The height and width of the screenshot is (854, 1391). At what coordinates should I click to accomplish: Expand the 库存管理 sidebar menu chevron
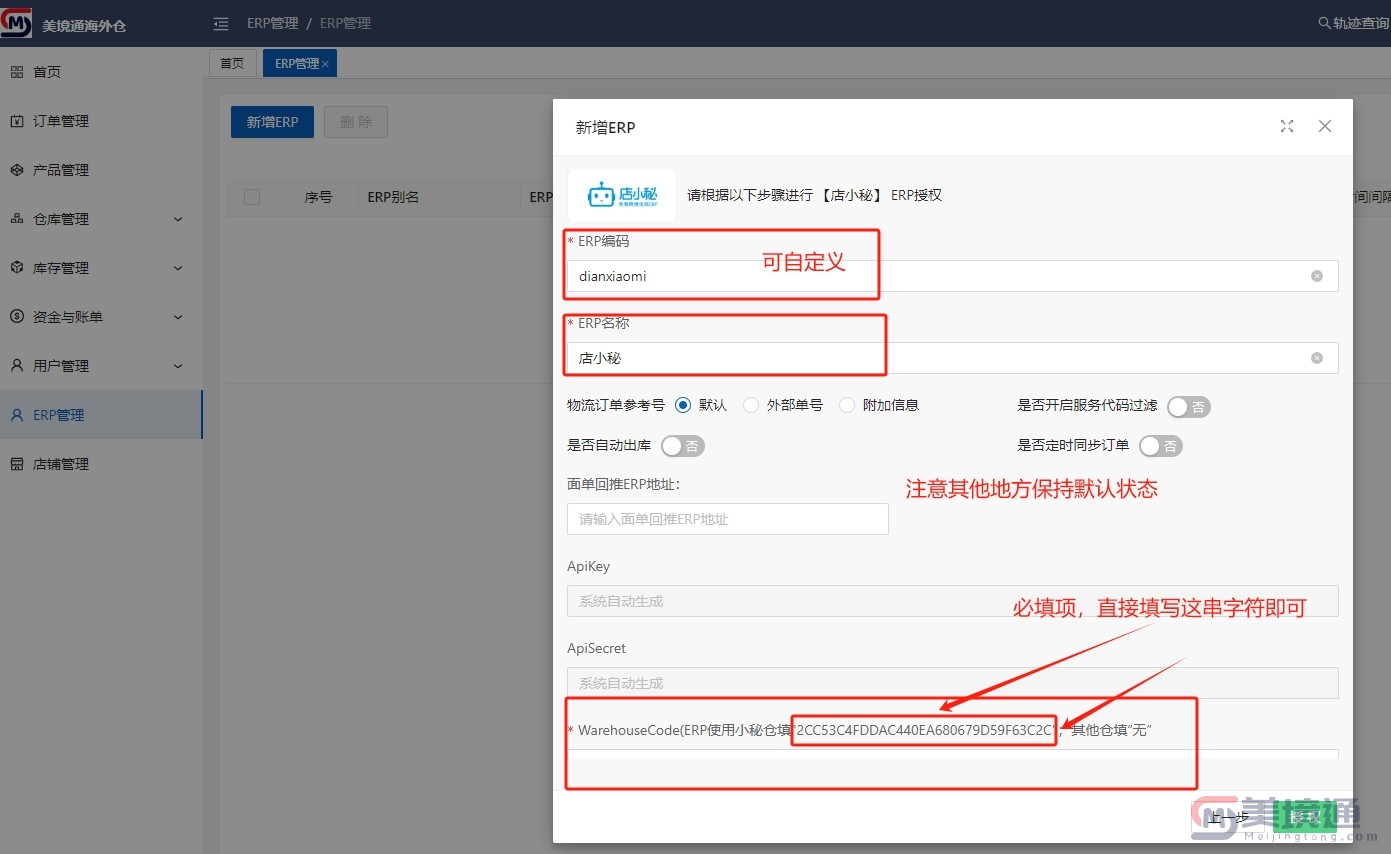pos(178,268)
